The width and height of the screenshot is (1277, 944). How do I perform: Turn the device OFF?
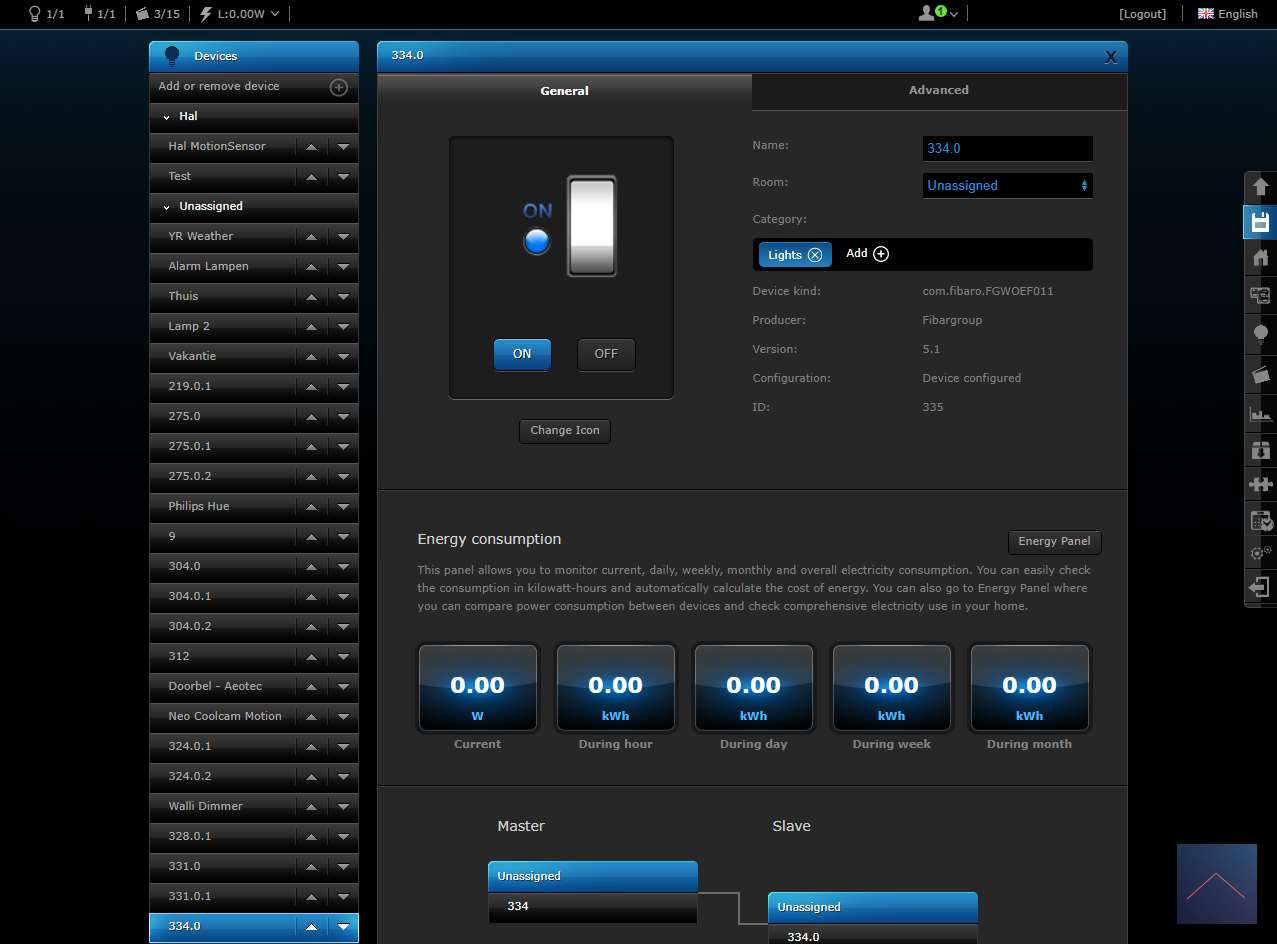coord(606,354)
